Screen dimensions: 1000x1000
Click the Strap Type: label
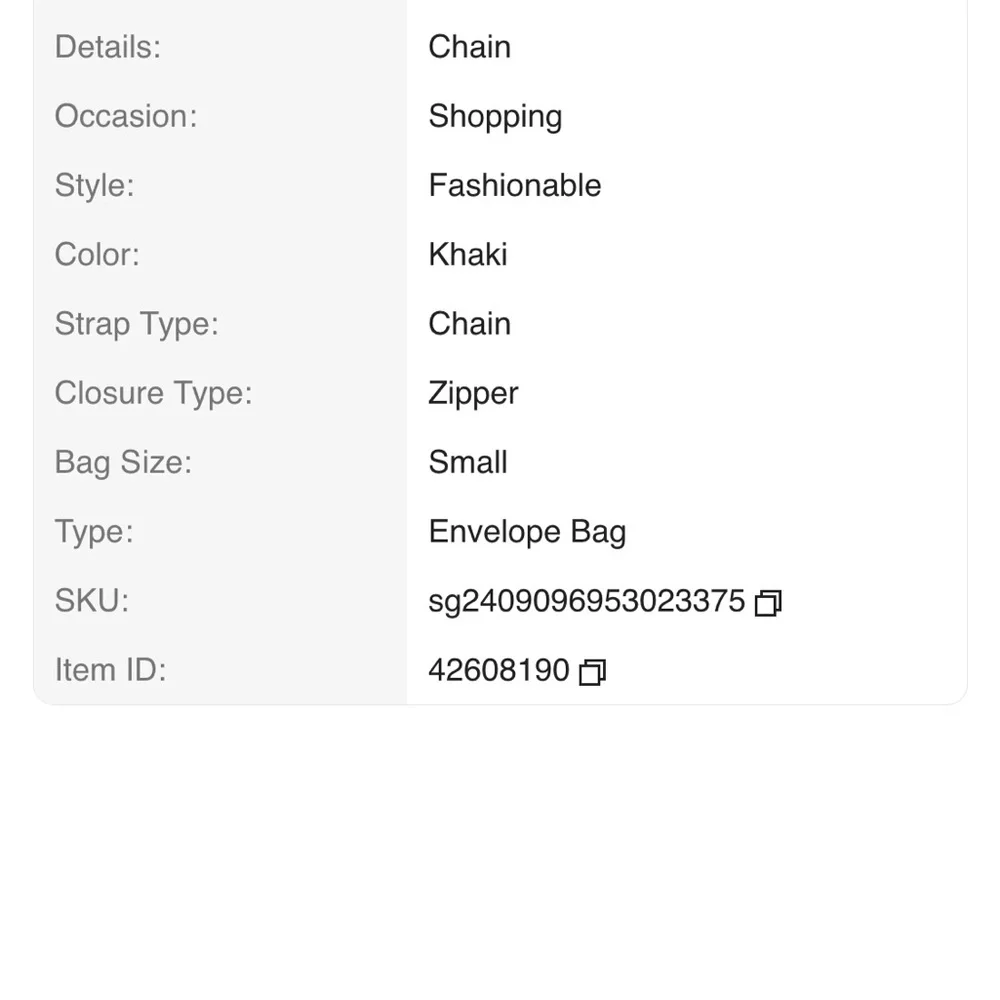point(136,324)
